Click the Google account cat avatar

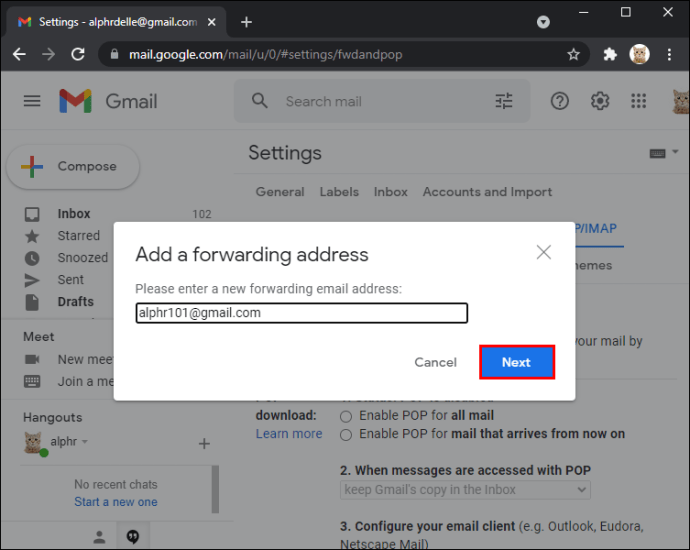tap(681, 101)
